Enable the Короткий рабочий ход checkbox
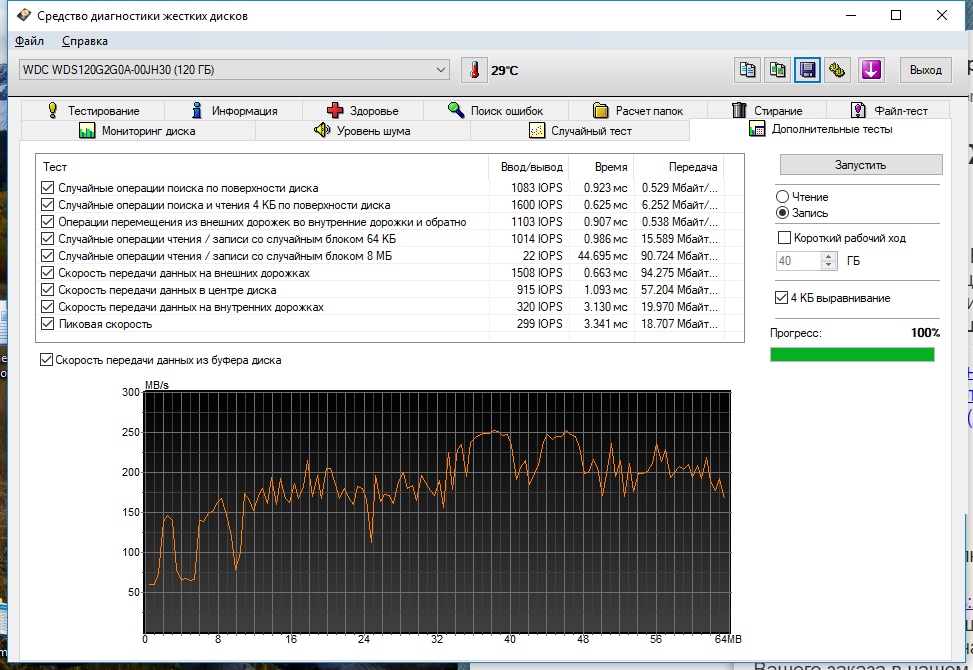This screenshot has height=670, width=973. pyautogui.click(x=784, y=238)
